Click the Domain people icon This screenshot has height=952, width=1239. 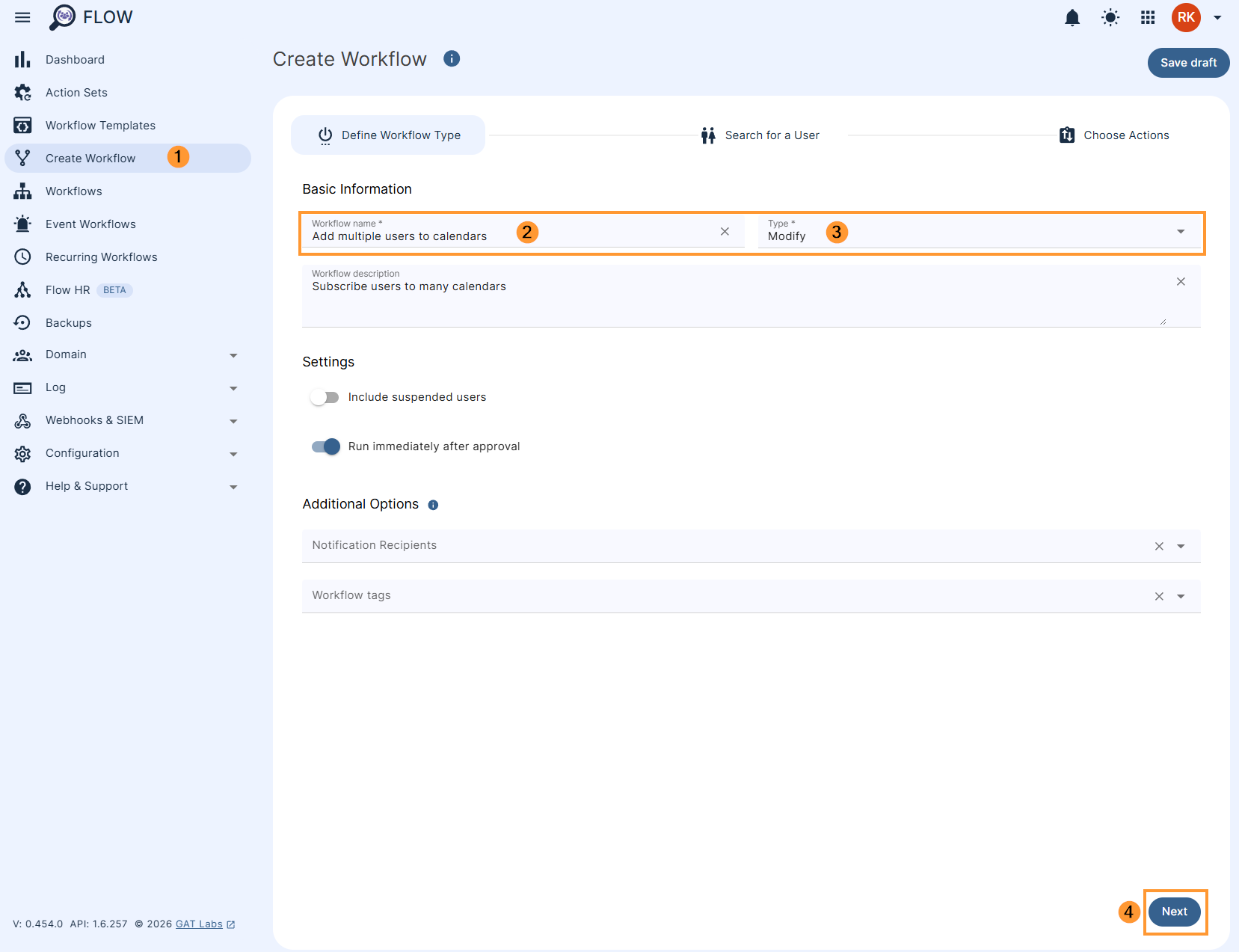[x=22, y=355]
